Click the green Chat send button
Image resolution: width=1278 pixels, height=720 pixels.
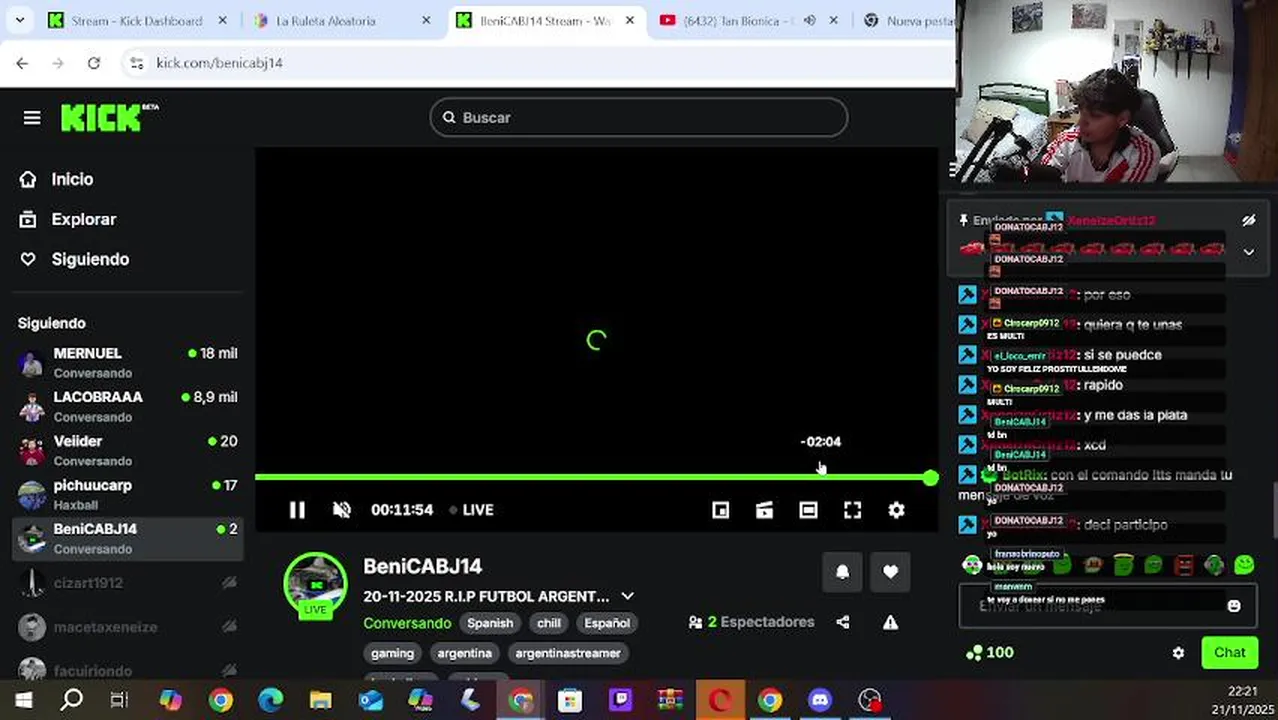point(1229,653)
